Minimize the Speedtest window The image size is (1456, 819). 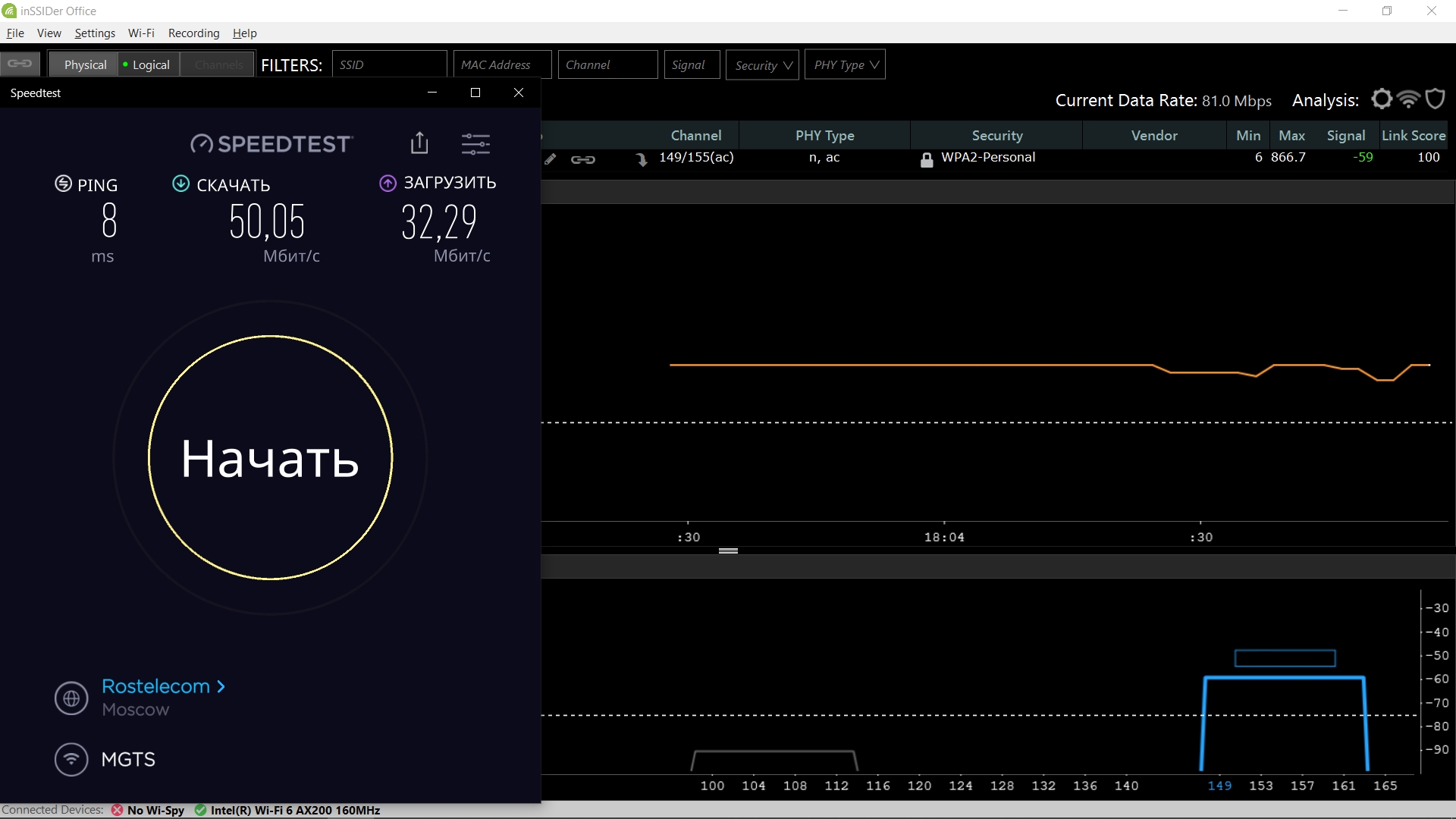(x=432, y=93)
